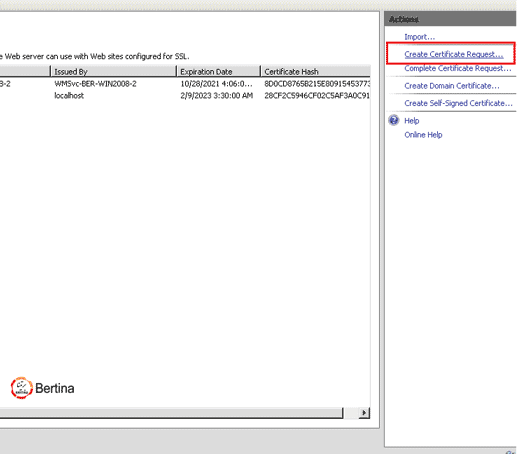Viewport: 518px width, 454px height.
Task: Open Create Self-Signed Certificate…
Action: [x=458, y=103]
